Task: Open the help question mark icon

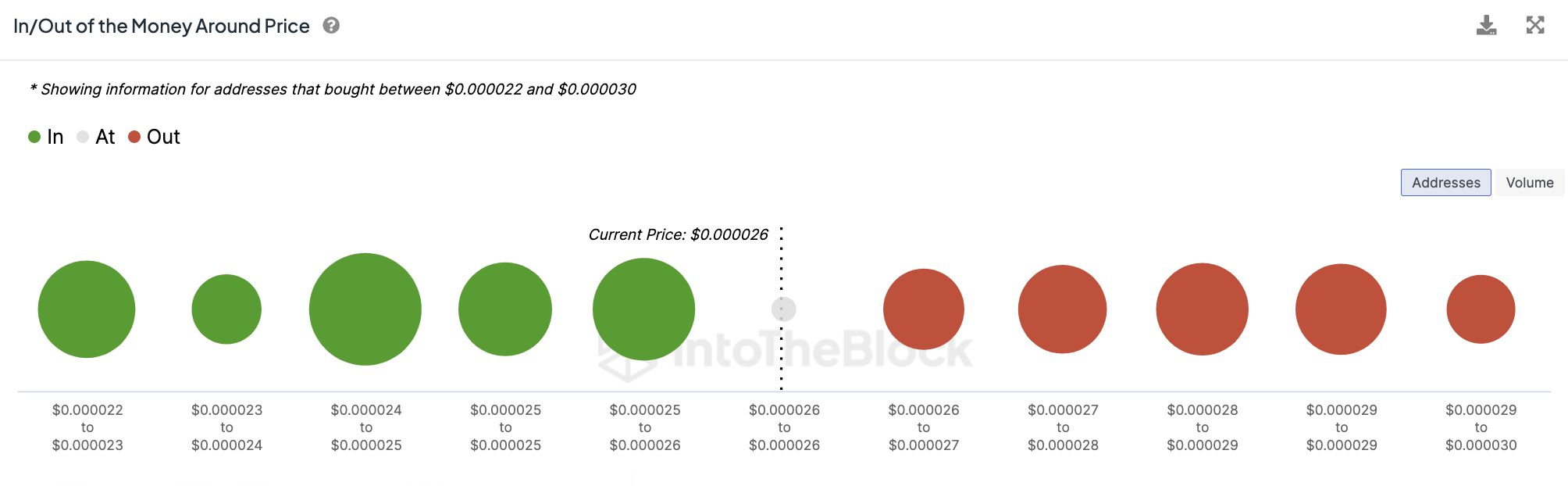Action: (331, 26)
